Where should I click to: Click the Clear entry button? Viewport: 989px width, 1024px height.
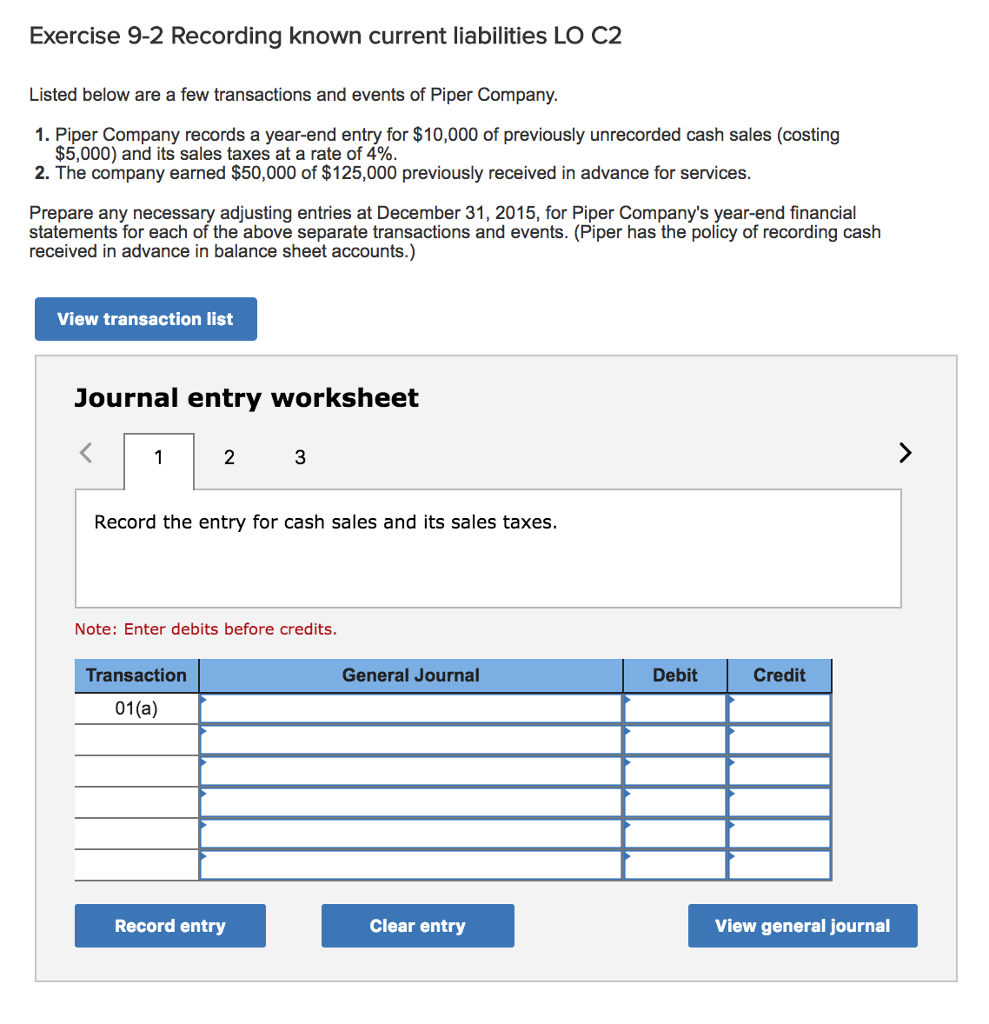coord(417,925)
